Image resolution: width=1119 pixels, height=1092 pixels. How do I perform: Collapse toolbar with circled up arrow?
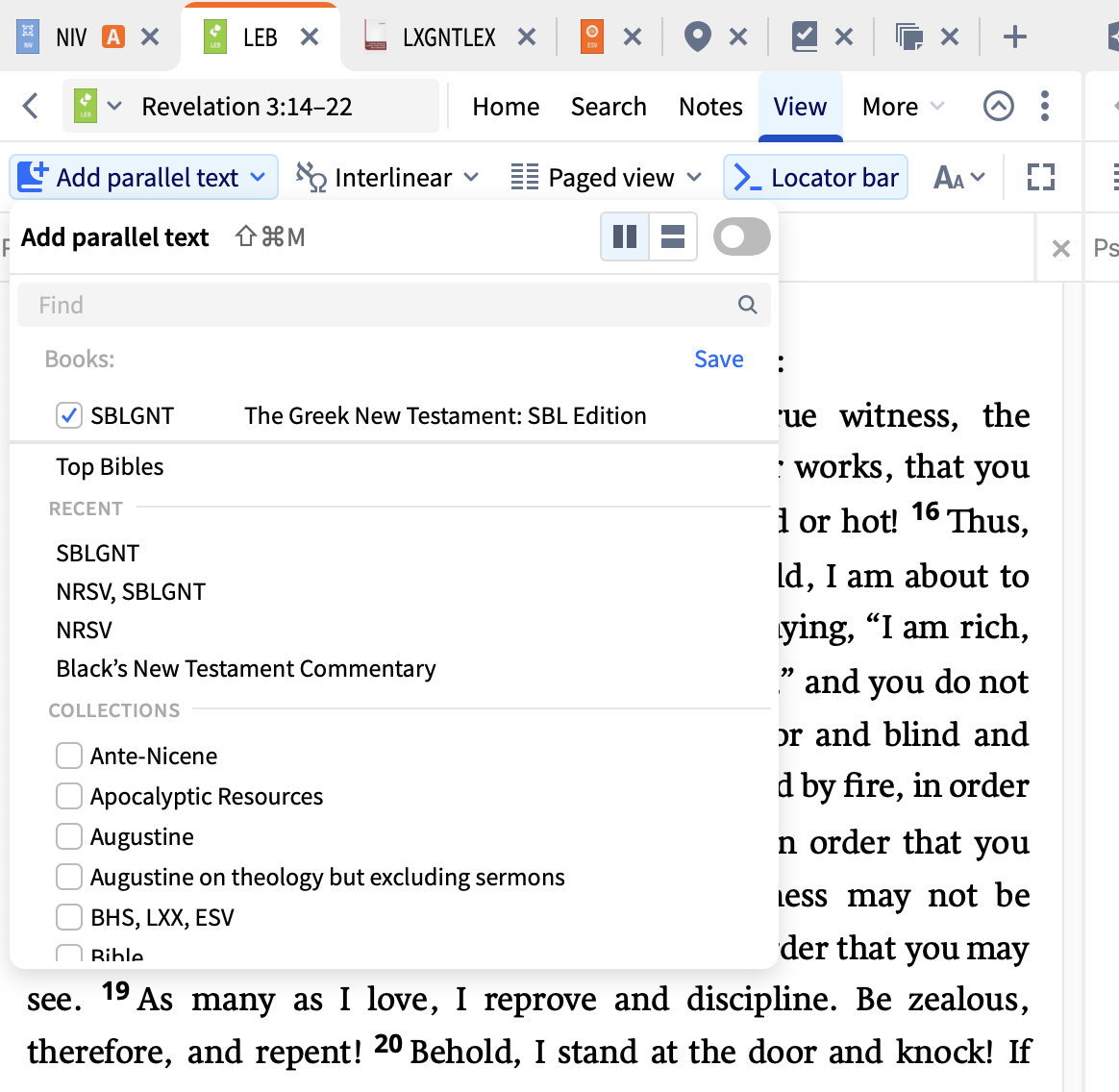click(x=999, y=107)
